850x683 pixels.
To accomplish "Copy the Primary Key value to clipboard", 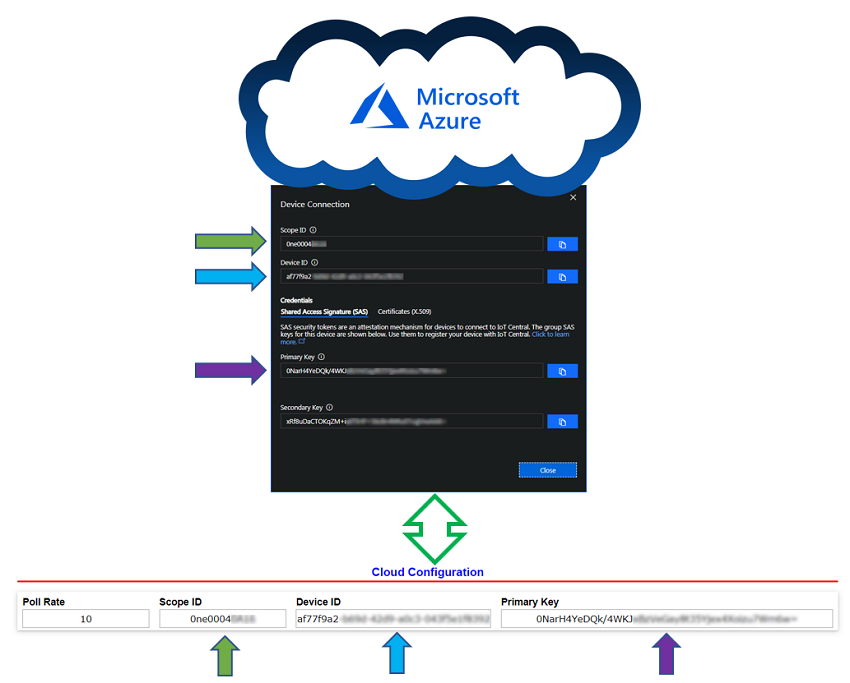I will (x=562, y=371).
